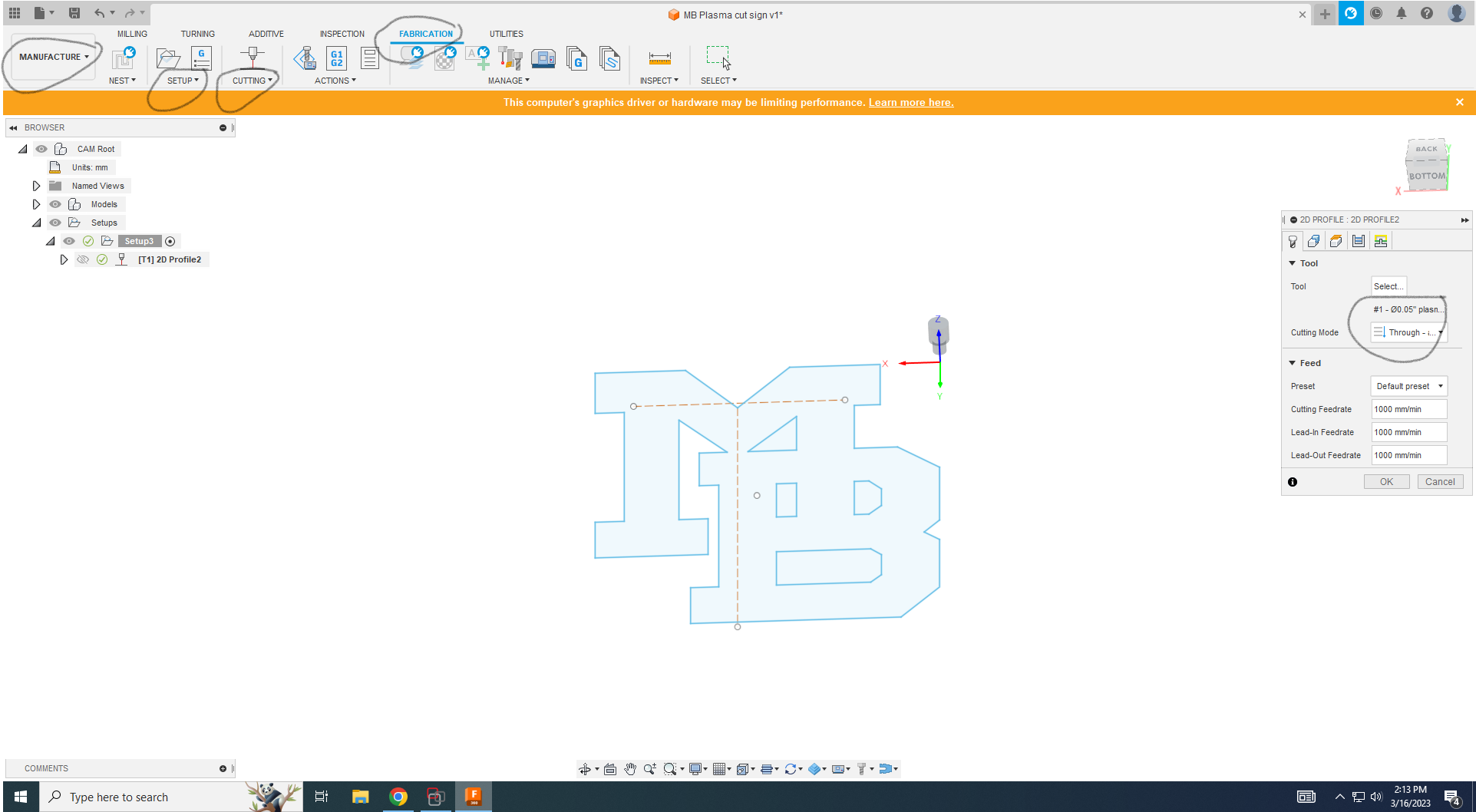Screen dimensions: 1476x812
Task: Toggle visibility of [T1] 2D Profile2
Action: point(83,259)
